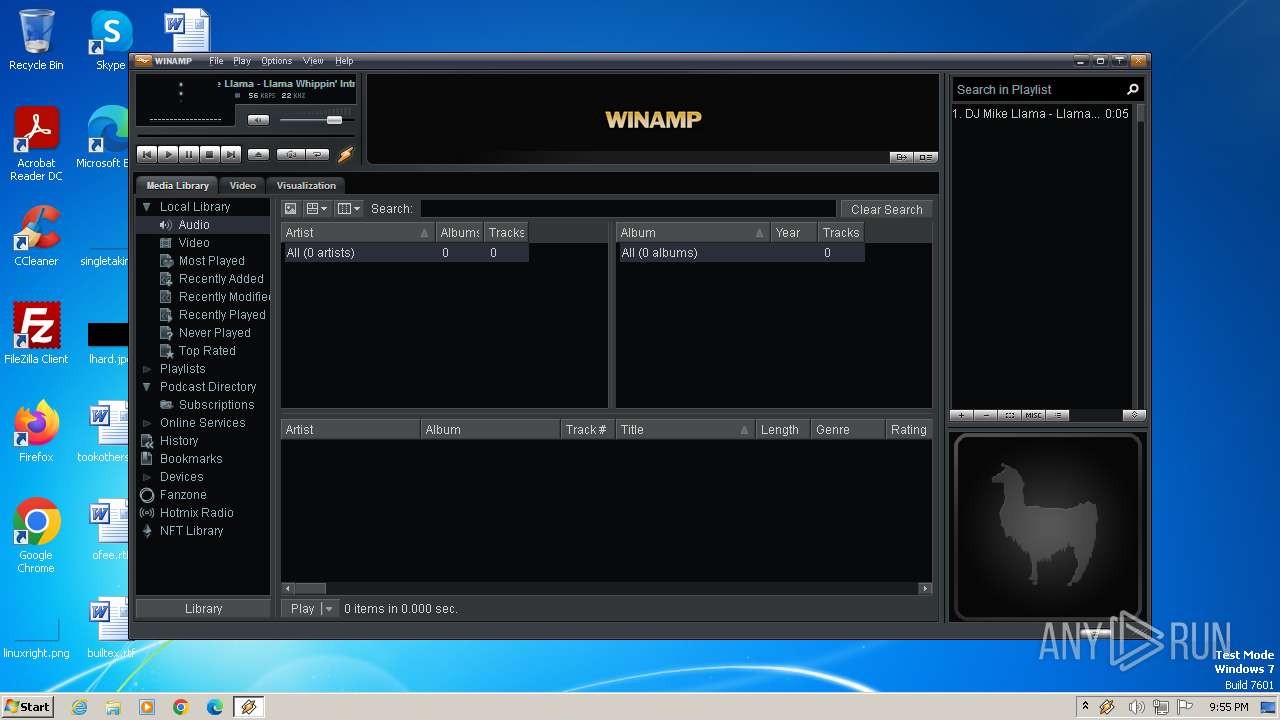1280x720 pixels.
Task: Select Video under Local Library
Action: [x=194, y=243]
